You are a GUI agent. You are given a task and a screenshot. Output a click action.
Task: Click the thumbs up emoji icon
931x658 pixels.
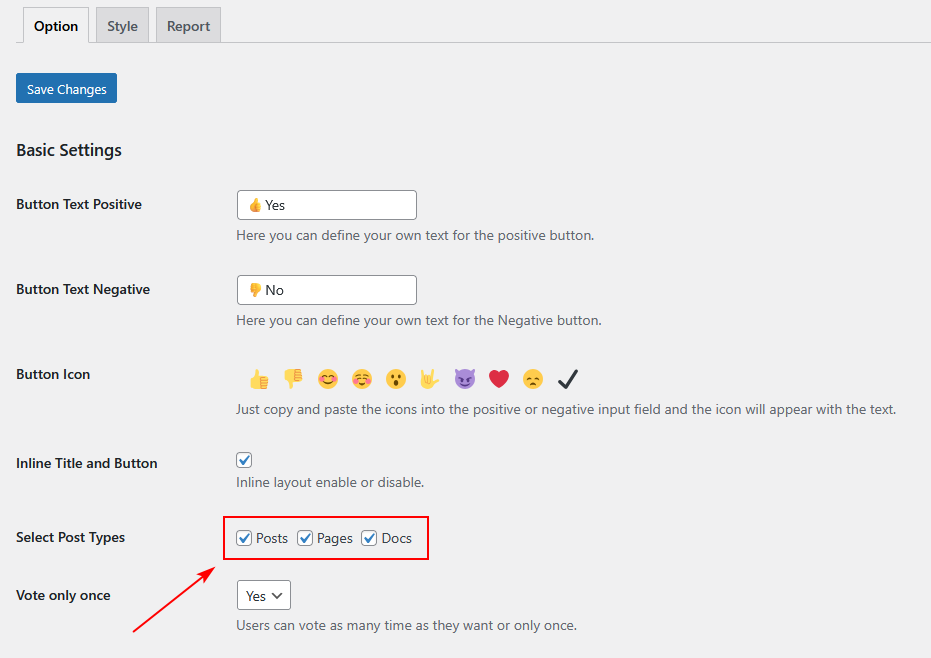point(259,379)
